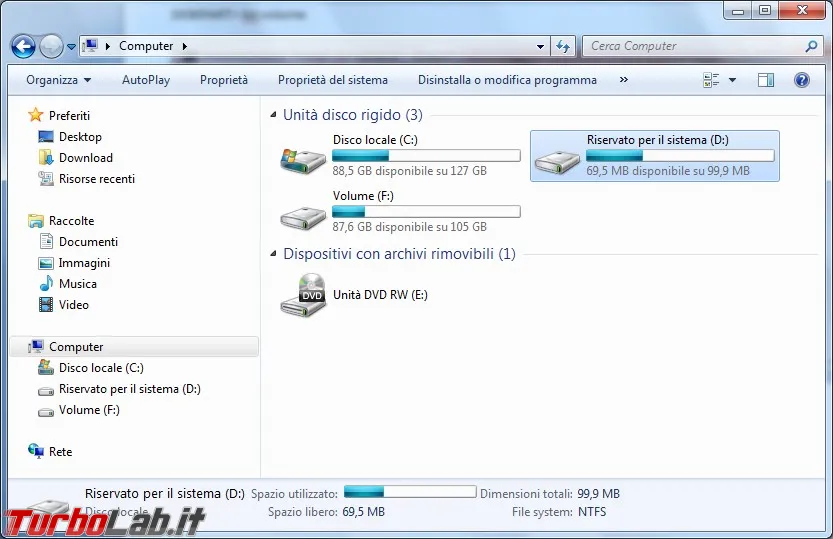Click the Risorse recenti icon
The width and height of the screenshot is (833, 539).
[46, 178]
